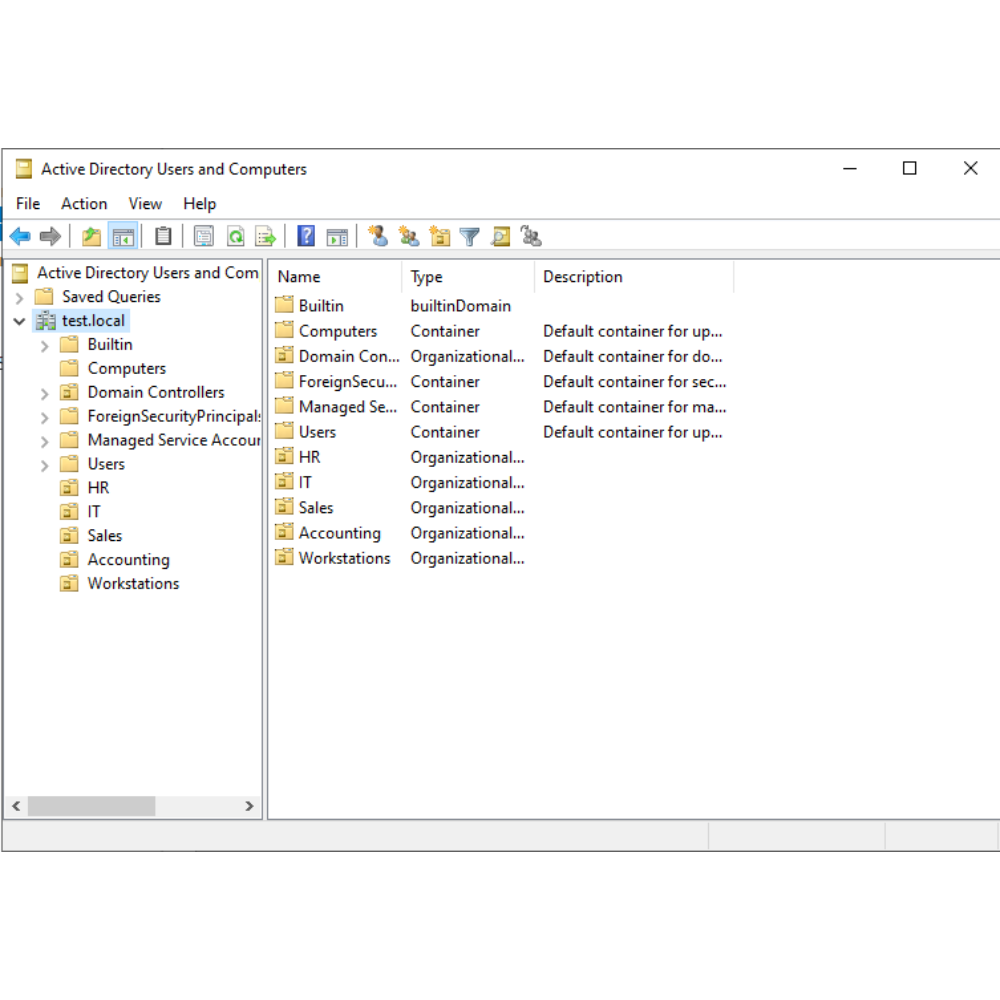
Task: Expand Managed Service Accounts tree node
Action: pos(45,442)
